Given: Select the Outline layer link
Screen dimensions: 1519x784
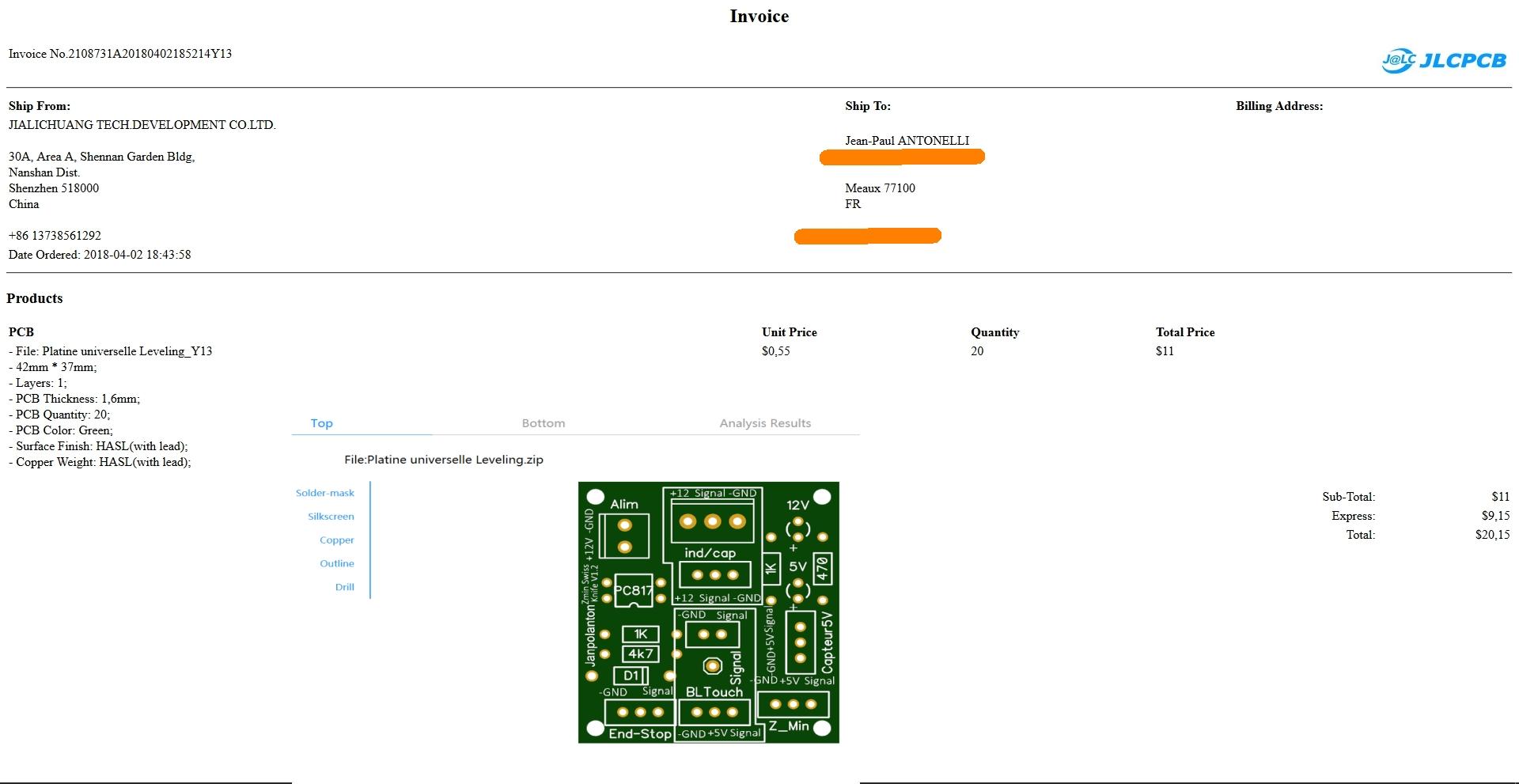Looking at the screenshot, I should [x=337, y=563].
